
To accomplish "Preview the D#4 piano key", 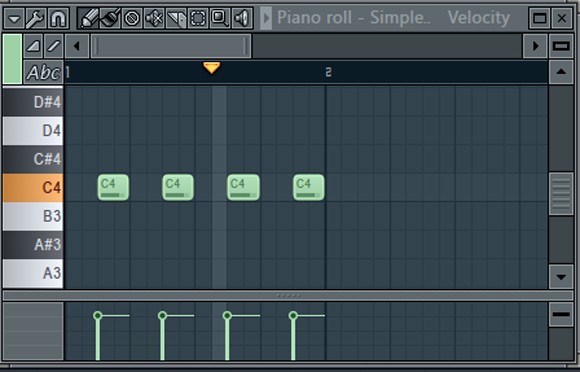I will pos(33,102).
